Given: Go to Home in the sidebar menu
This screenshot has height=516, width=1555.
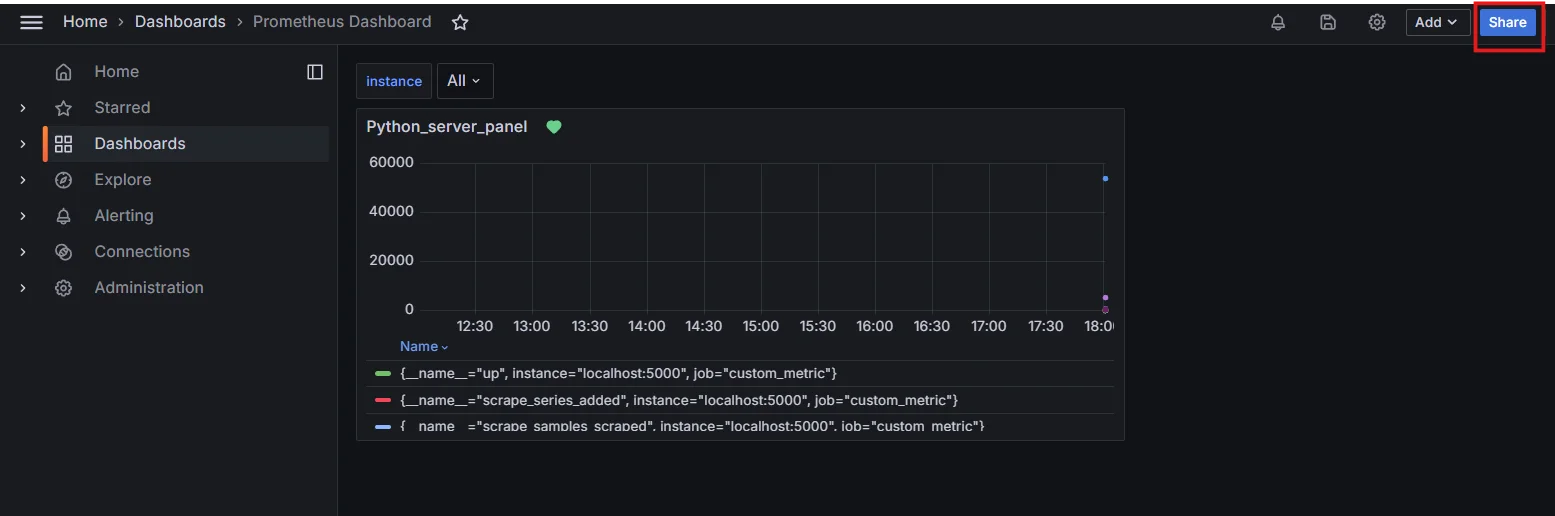Looking at the screenshot, I should pyautogui.click(x=116, y=72).
